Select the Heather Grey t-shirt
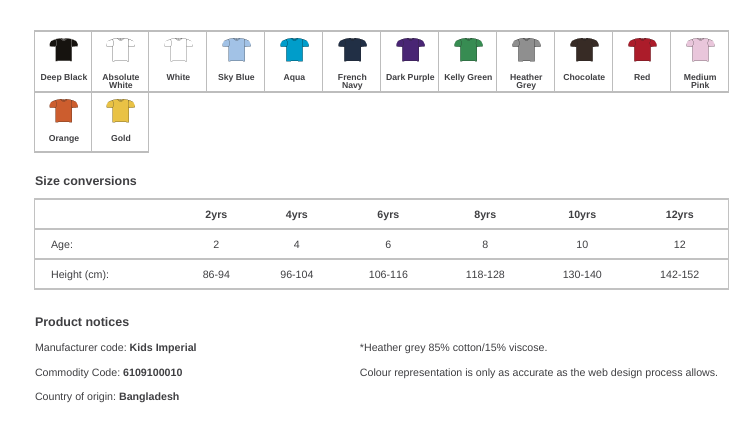The height and width of the screenshot is (430, 751). [526, 50]
